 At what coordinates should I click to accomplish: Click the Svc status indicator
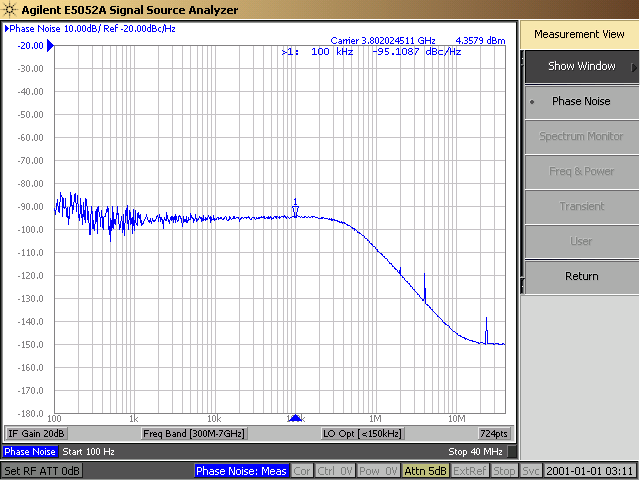pos(531,471)
